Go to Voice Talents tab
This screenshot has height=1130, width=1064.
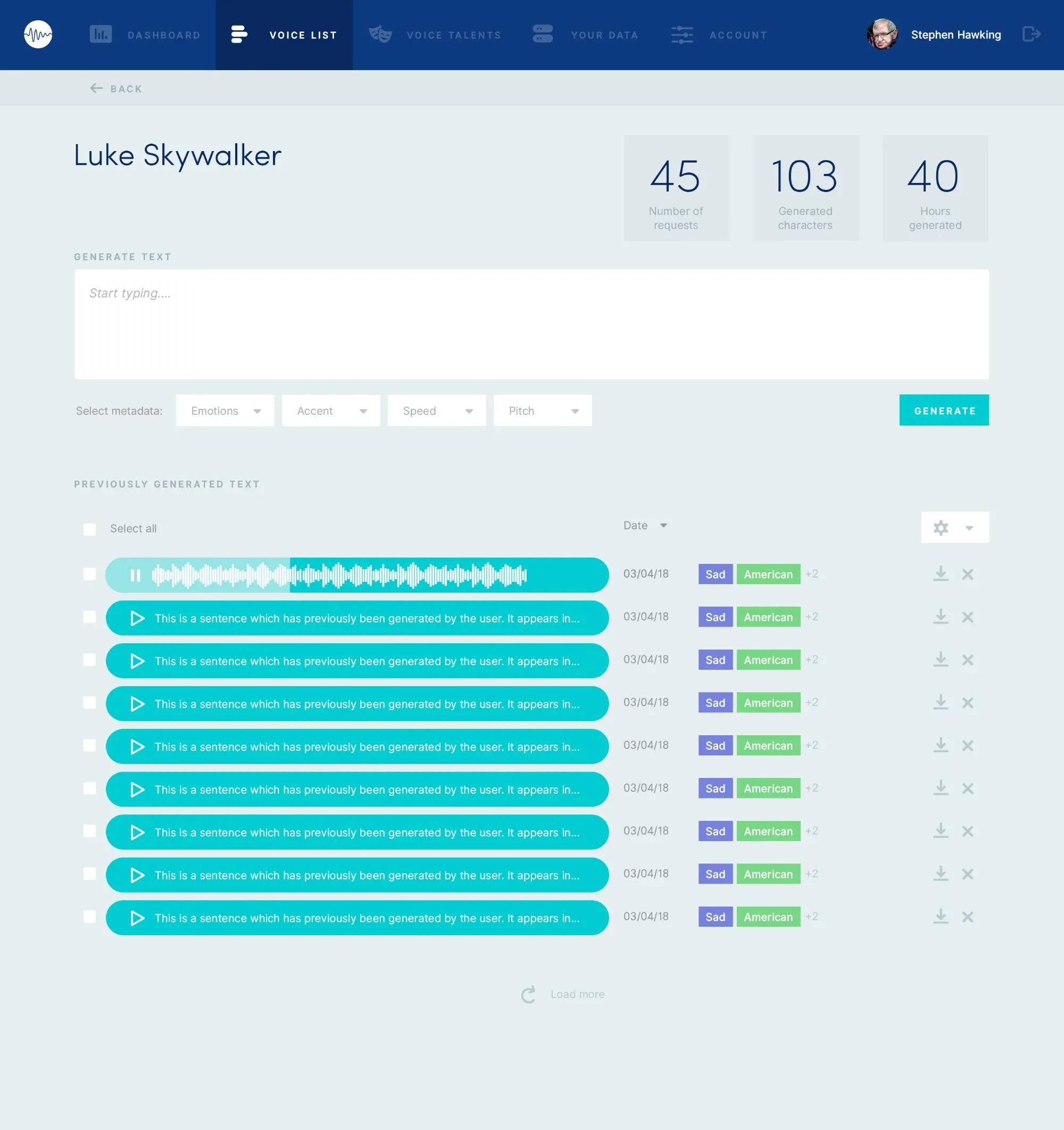[x=435, y=35]
